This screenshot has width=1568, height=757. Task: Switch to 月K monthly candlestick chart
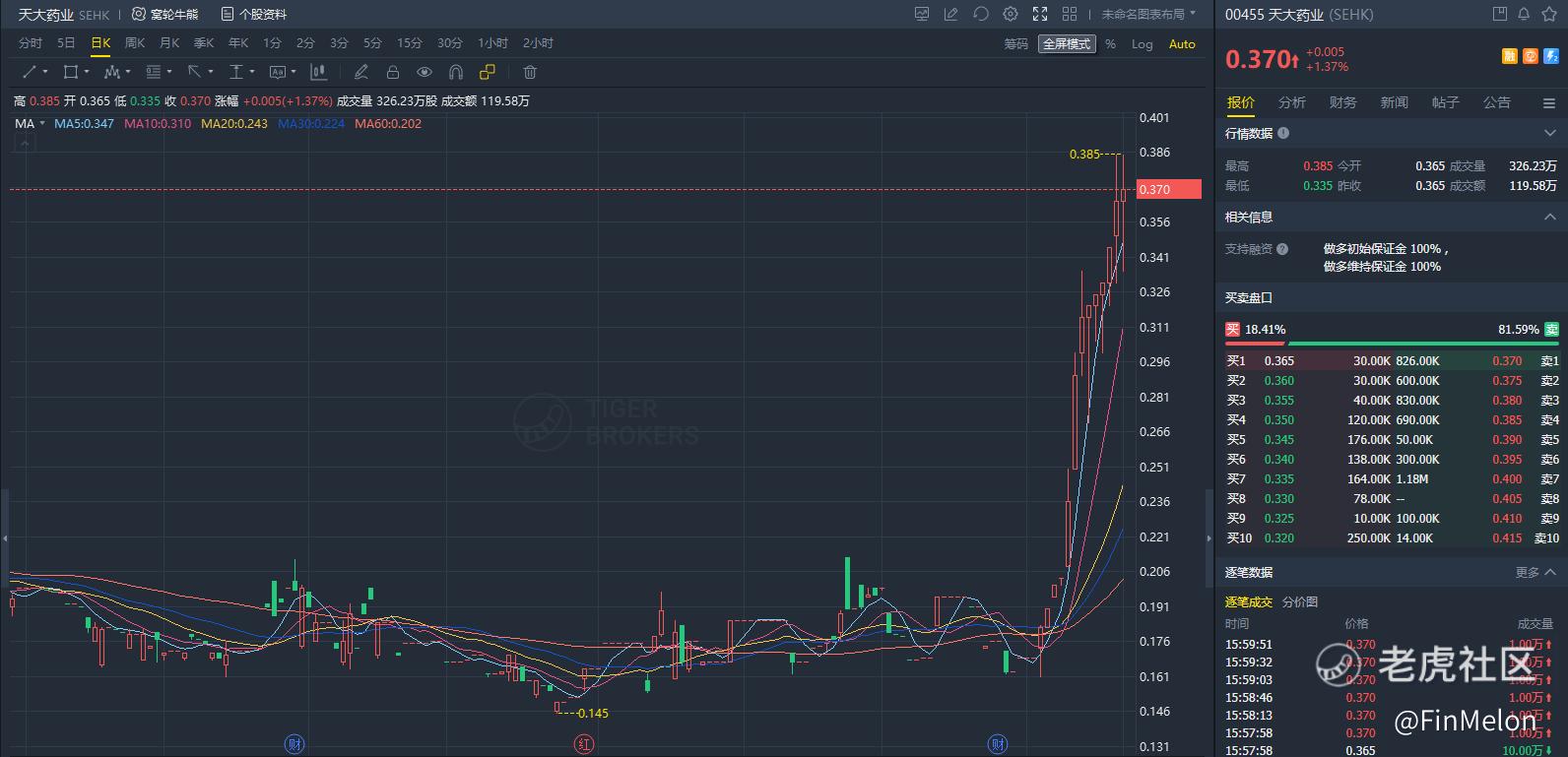pyautogui.click(x=169, y=43)
